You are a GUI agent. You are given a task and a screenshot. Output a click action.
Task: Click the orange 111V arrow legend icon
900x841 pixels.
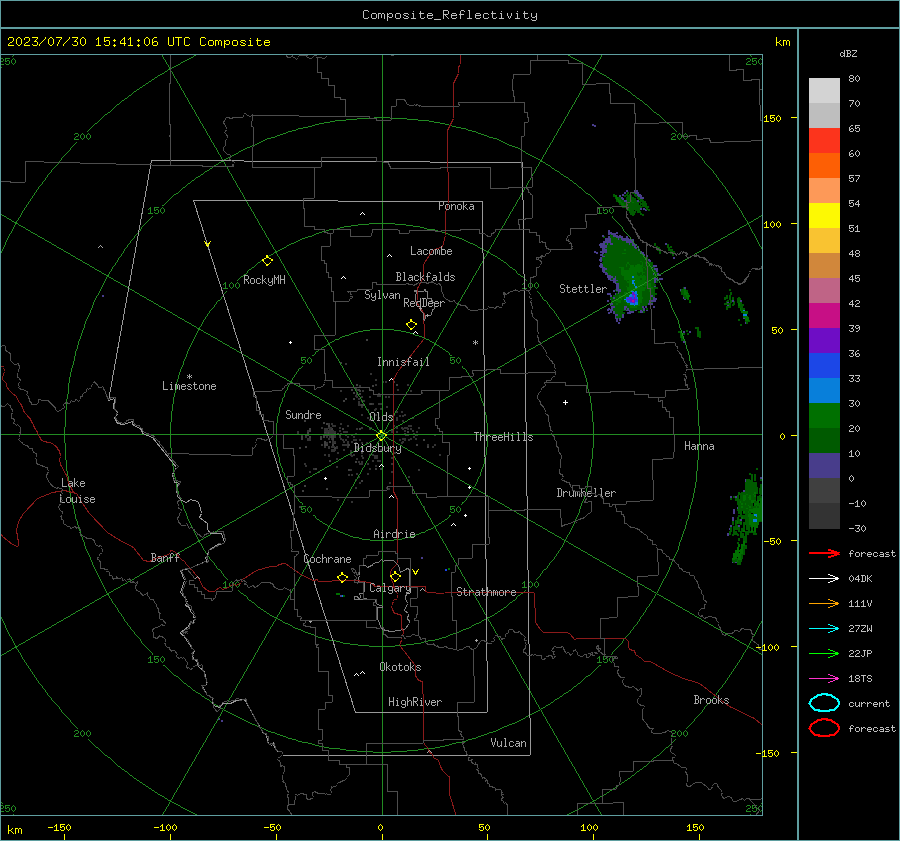(x=824, y=603)
